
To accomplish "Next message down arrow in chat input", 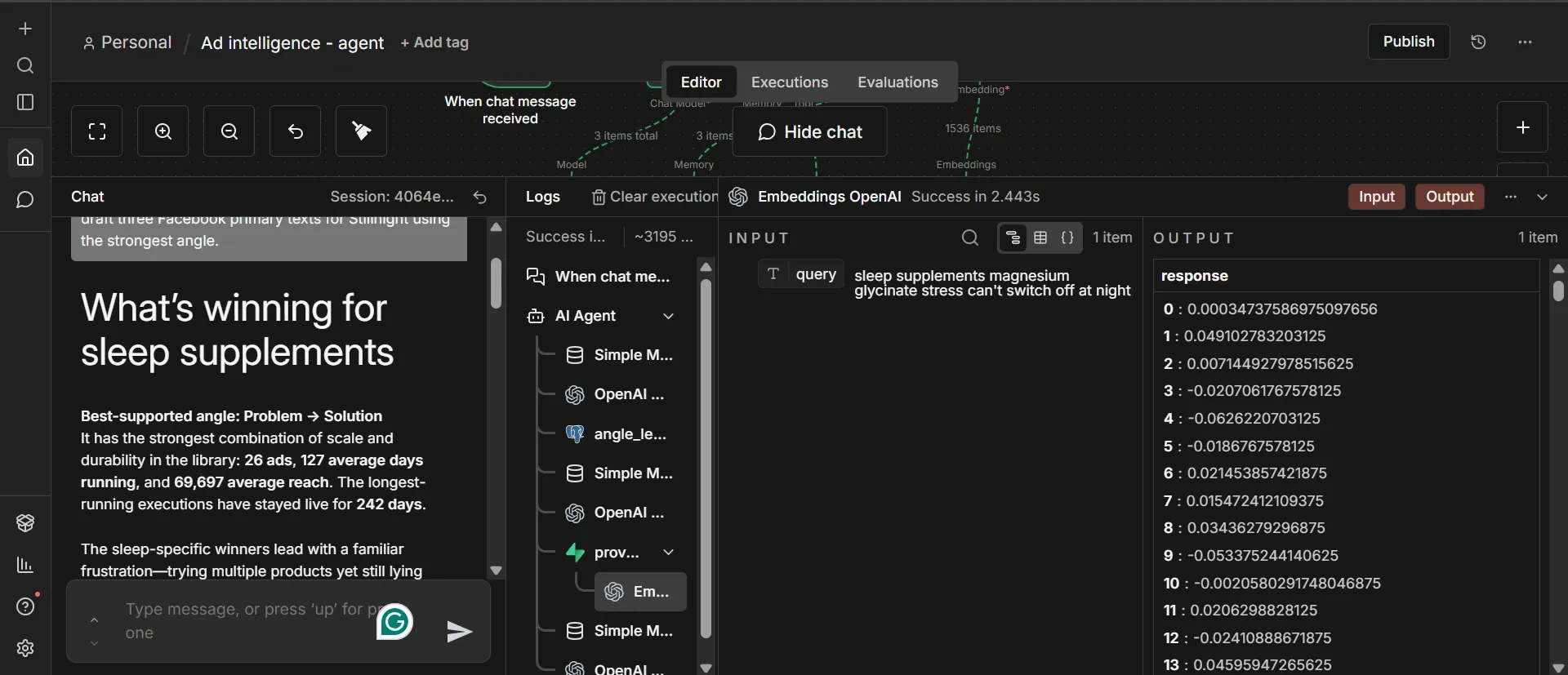I will [94, 643].
